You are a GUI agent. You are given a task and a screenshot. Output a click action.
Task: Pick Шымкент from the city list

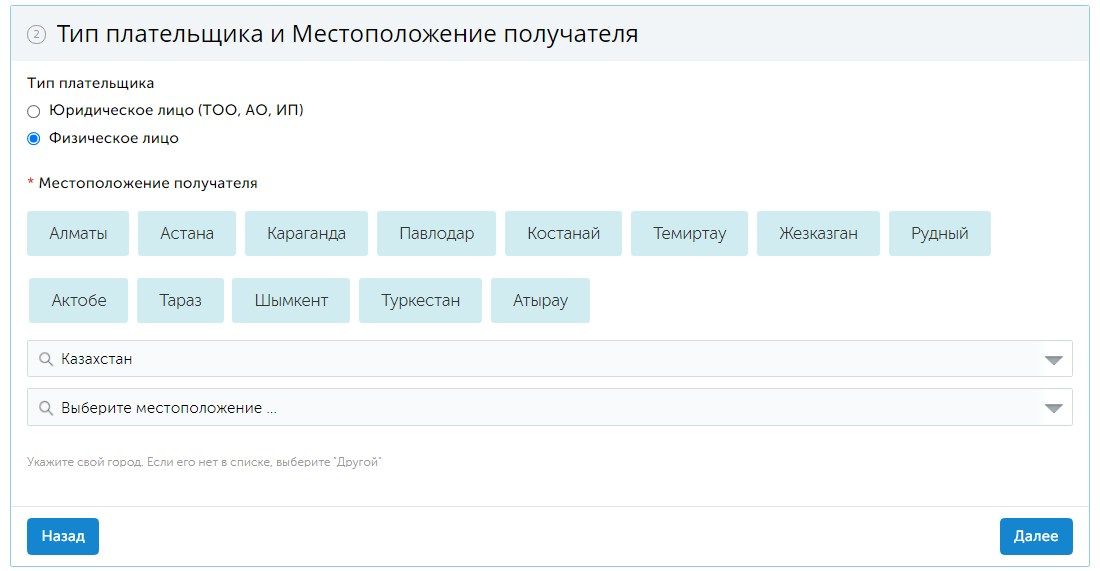[291, 300]
